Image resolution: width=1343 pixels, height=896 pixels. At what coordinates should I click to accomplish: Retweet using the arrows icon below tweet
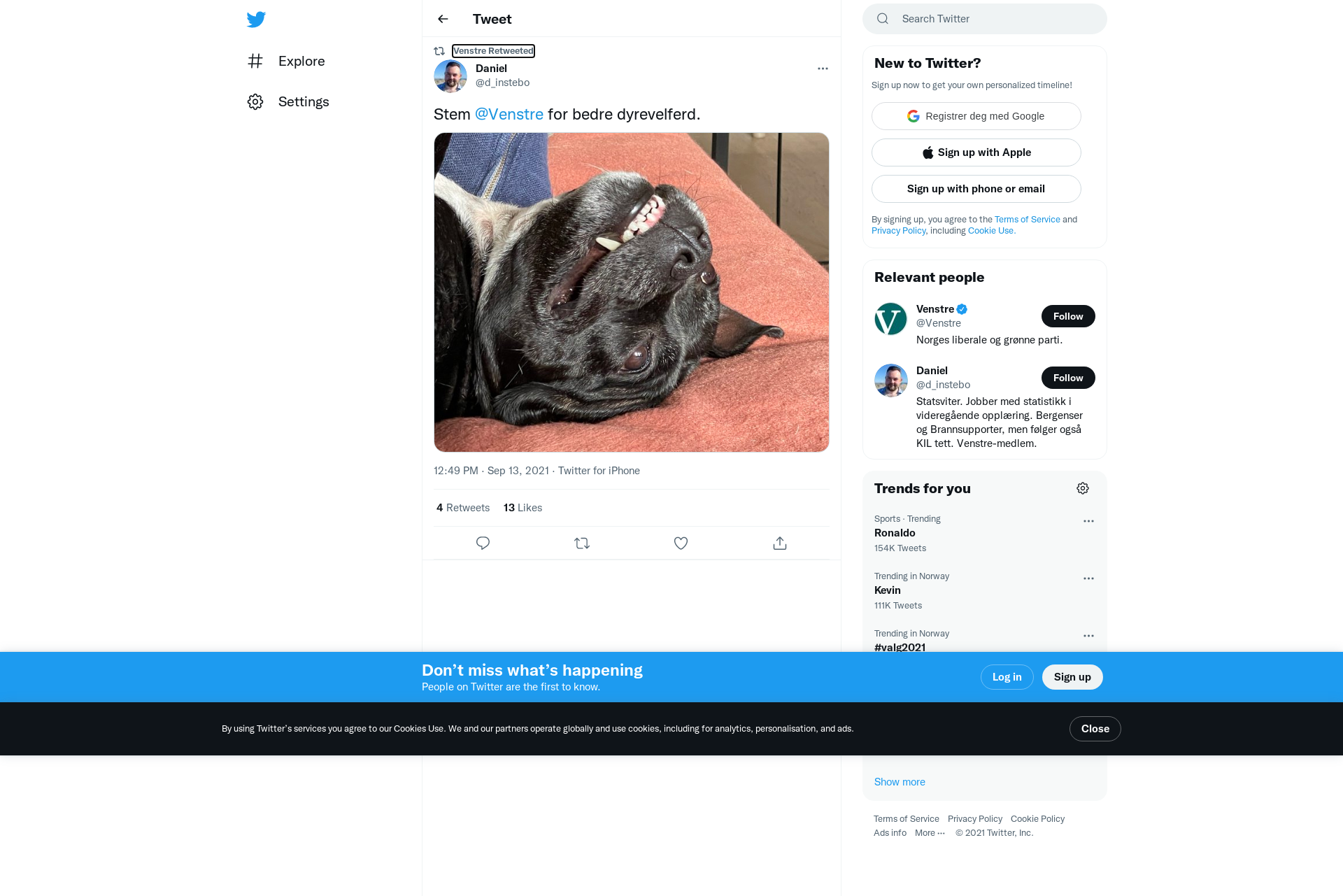coord(582,543)
